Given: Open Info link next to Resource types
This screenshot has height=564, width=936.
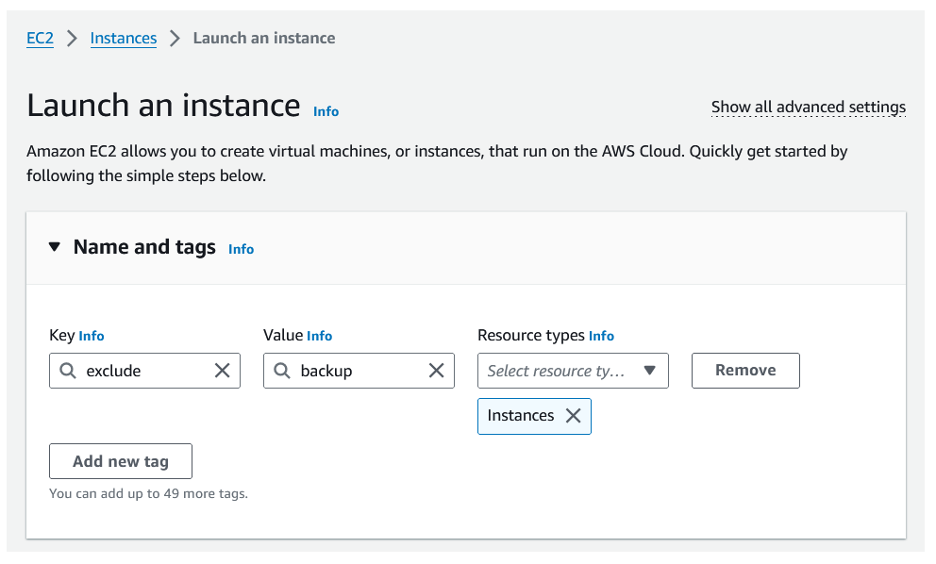Looking at the screenshot, I should 601,336.
